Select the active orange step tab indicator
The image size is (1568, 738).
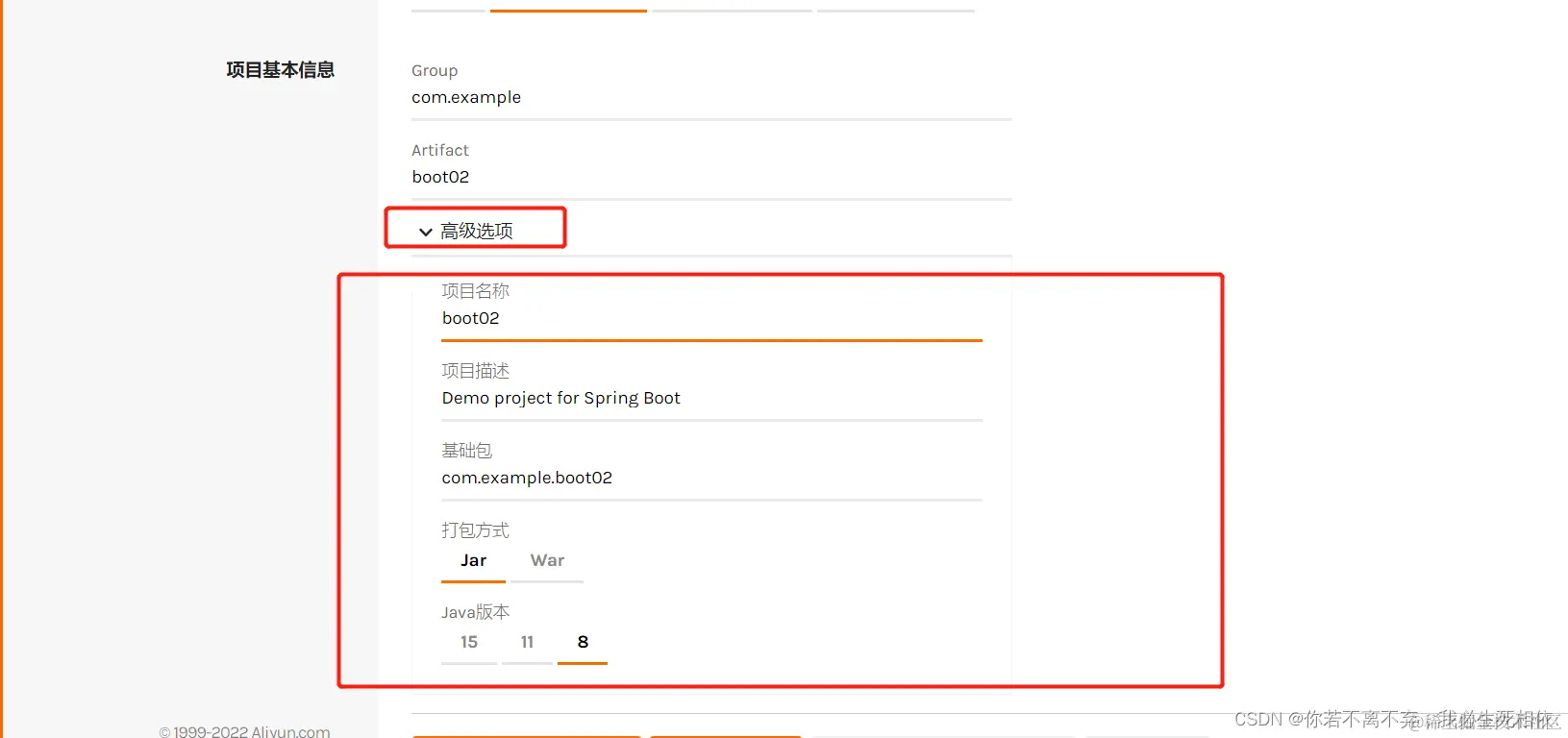[568, 11]
